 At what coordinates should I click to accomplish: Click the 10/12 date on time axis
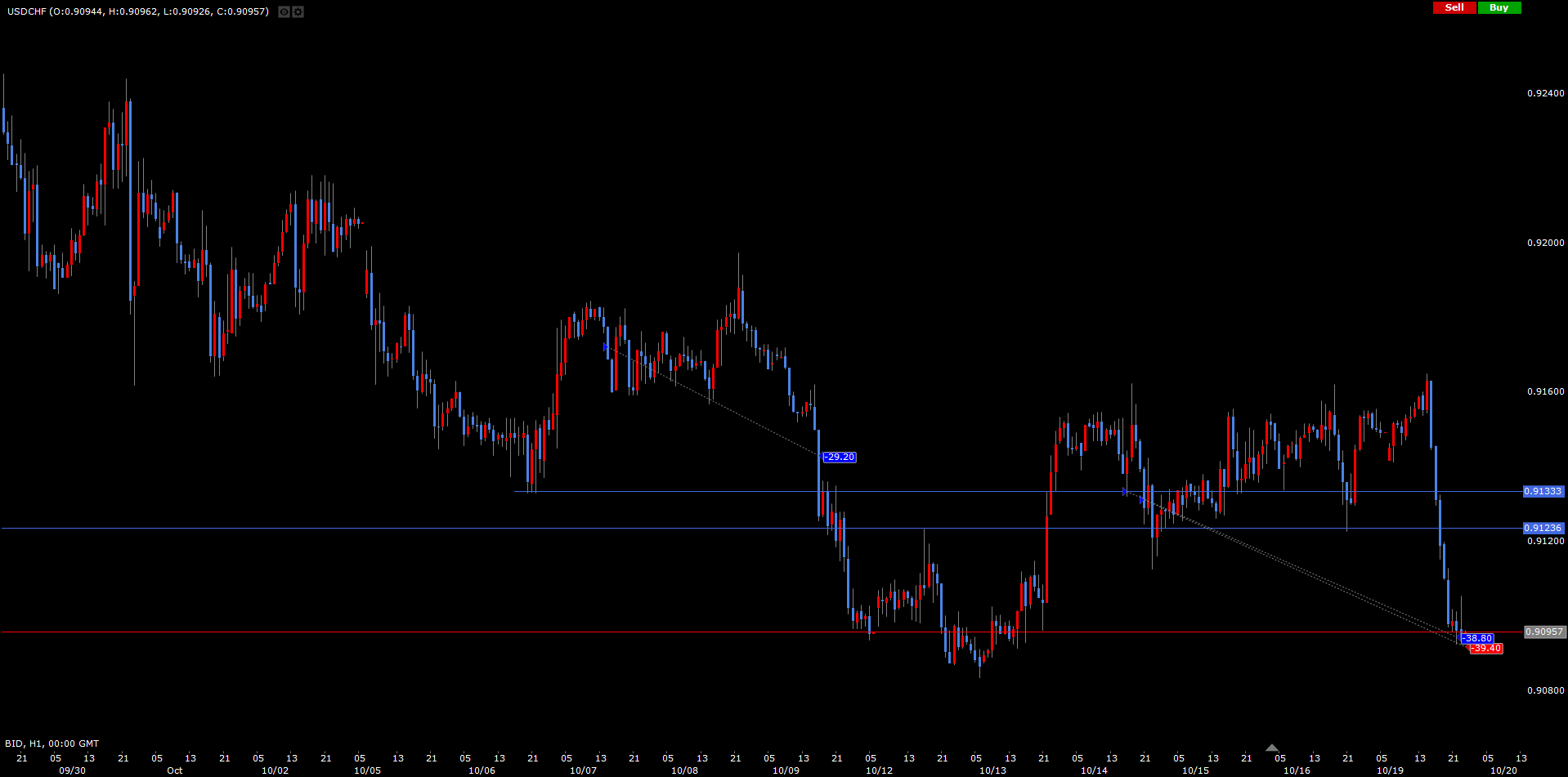click(x=879, y=770)
